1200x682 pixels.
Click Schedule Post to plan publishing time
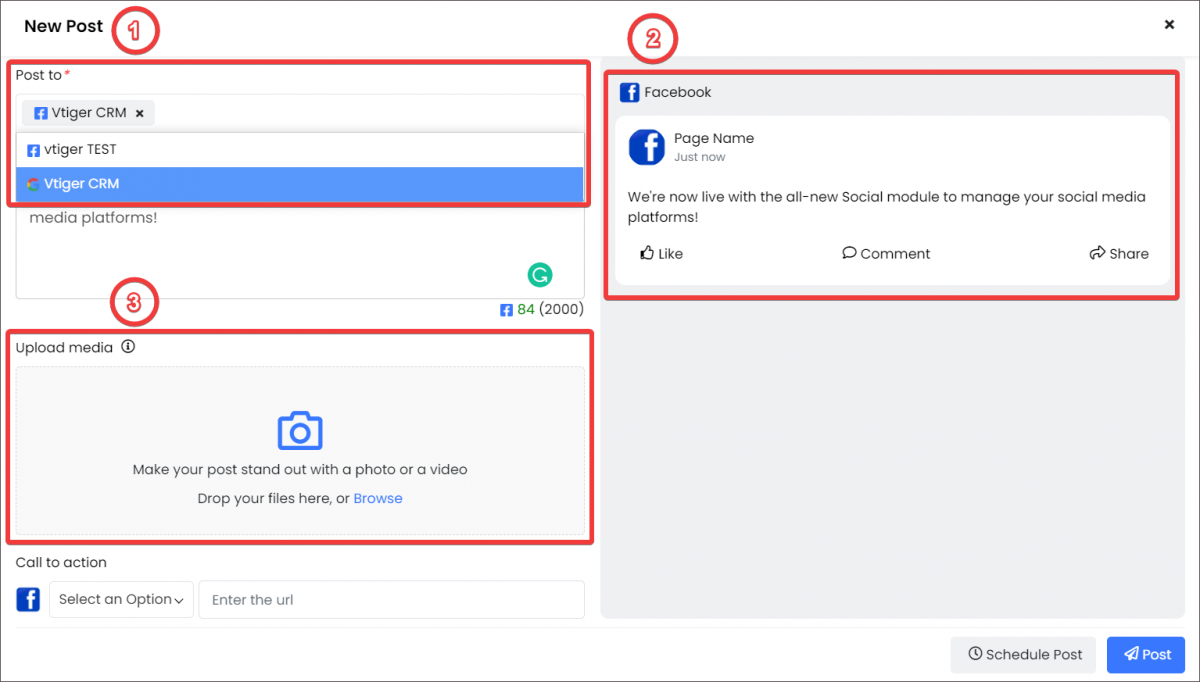[1023, 655]
